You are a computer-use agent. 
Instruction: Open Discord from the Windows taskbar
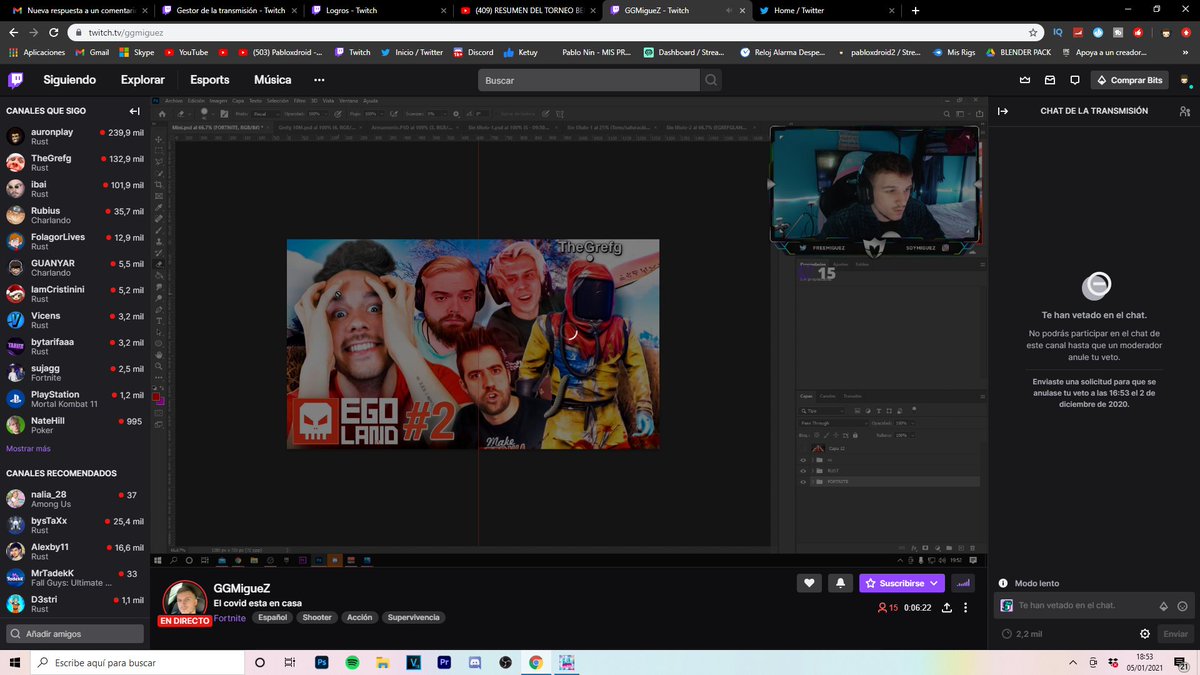pos(475,662)
